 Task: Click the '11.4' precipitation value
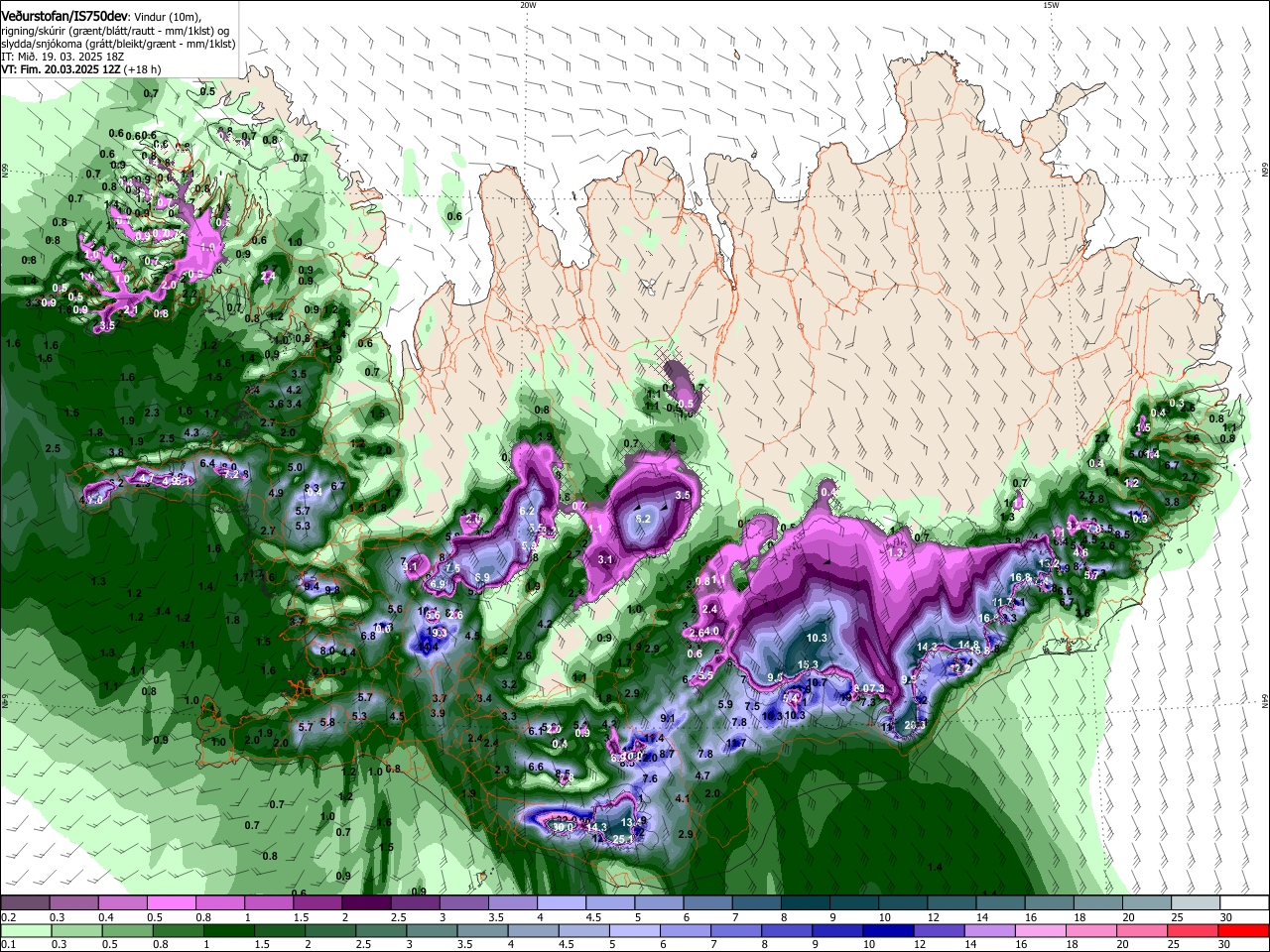pyautogui.click(x=653, y=739)
